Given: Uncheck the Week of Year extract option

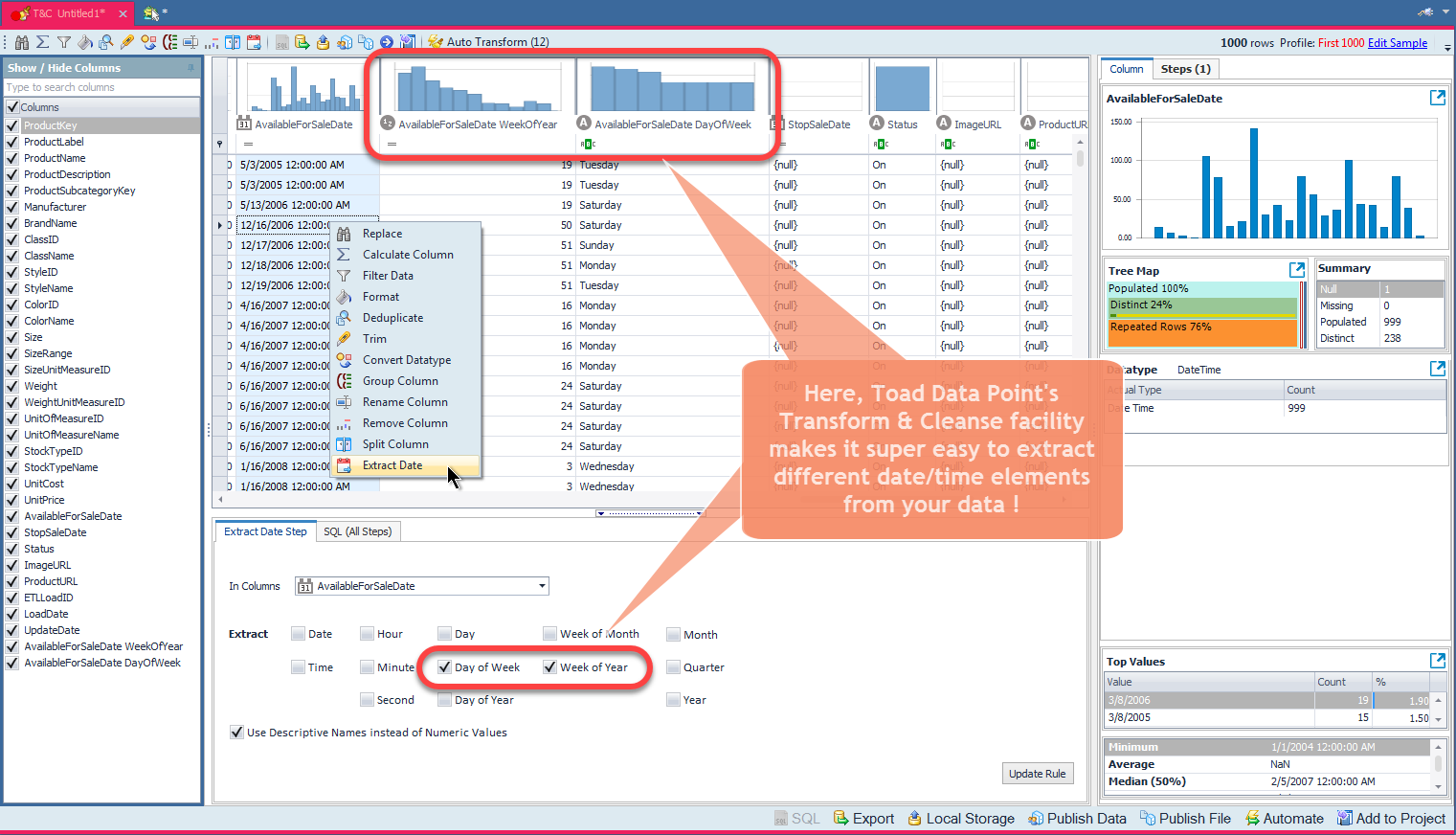Looking at the screenshot, I should [x=549, y=667].
